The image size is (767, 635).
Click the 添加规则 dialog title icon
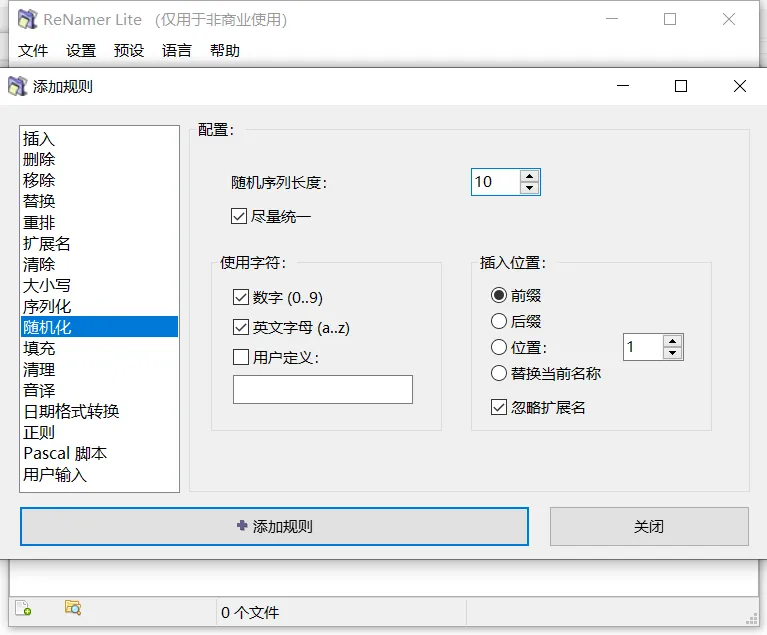coord(18,87)
